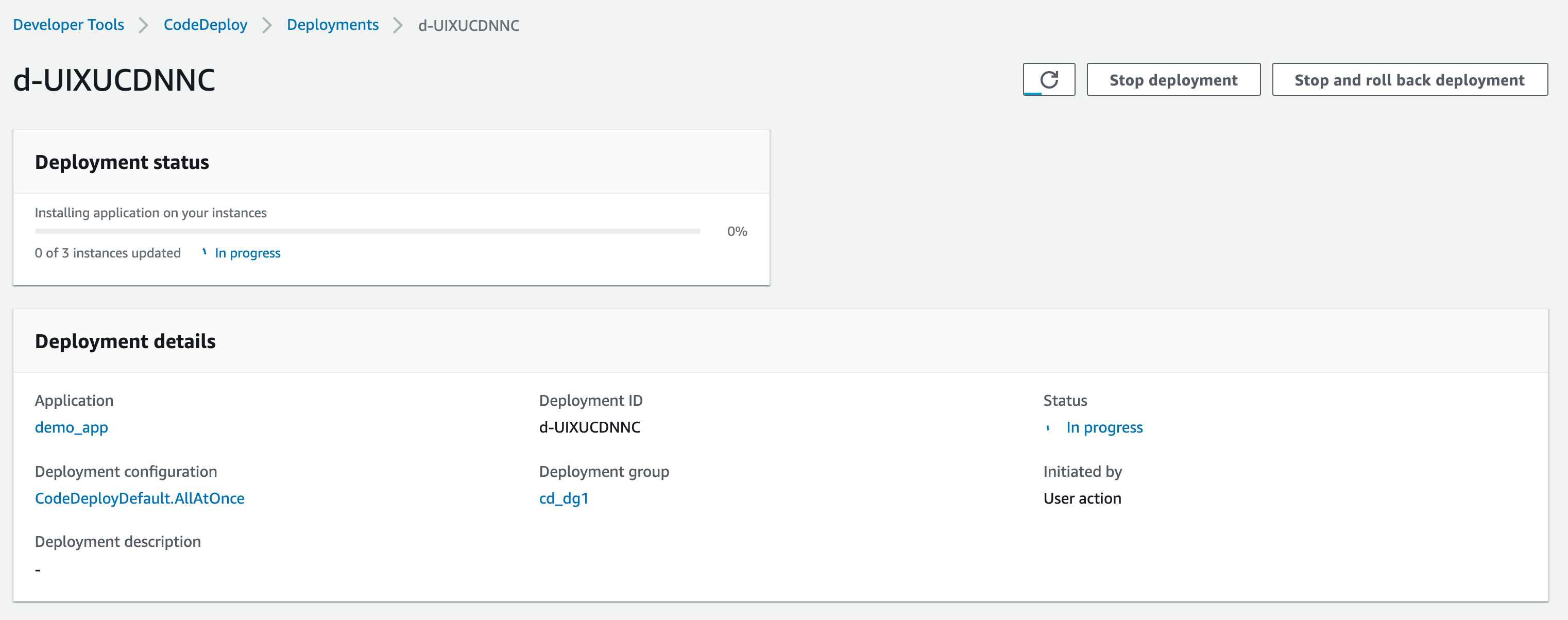Click spinner icon under Status field
Image resolution: width=1568 pixels, height=620 pixels.
tap(1048, 428)
